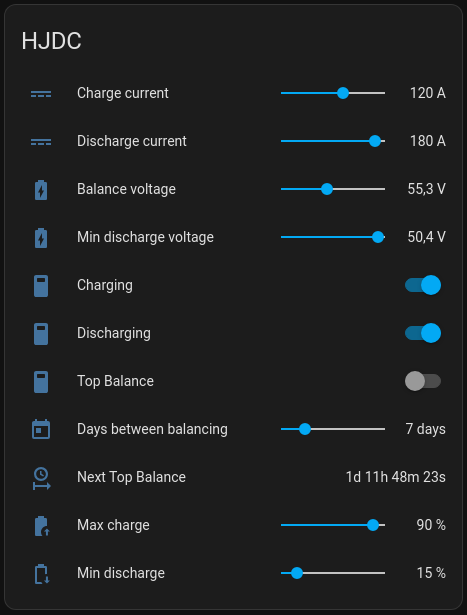Turn off the Charging switch
The width and height of the screenshot is (467, 615).
pyautogui.click(x=423, y=285)
